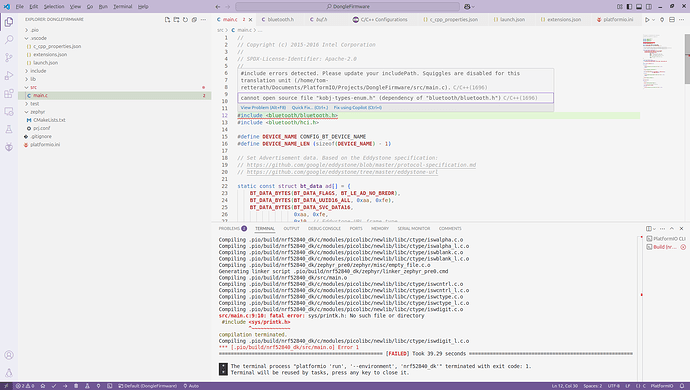Collapse the zephyr folder in Explorer
The height and width of the screenshot is (390, 690).
click(37, 112)
